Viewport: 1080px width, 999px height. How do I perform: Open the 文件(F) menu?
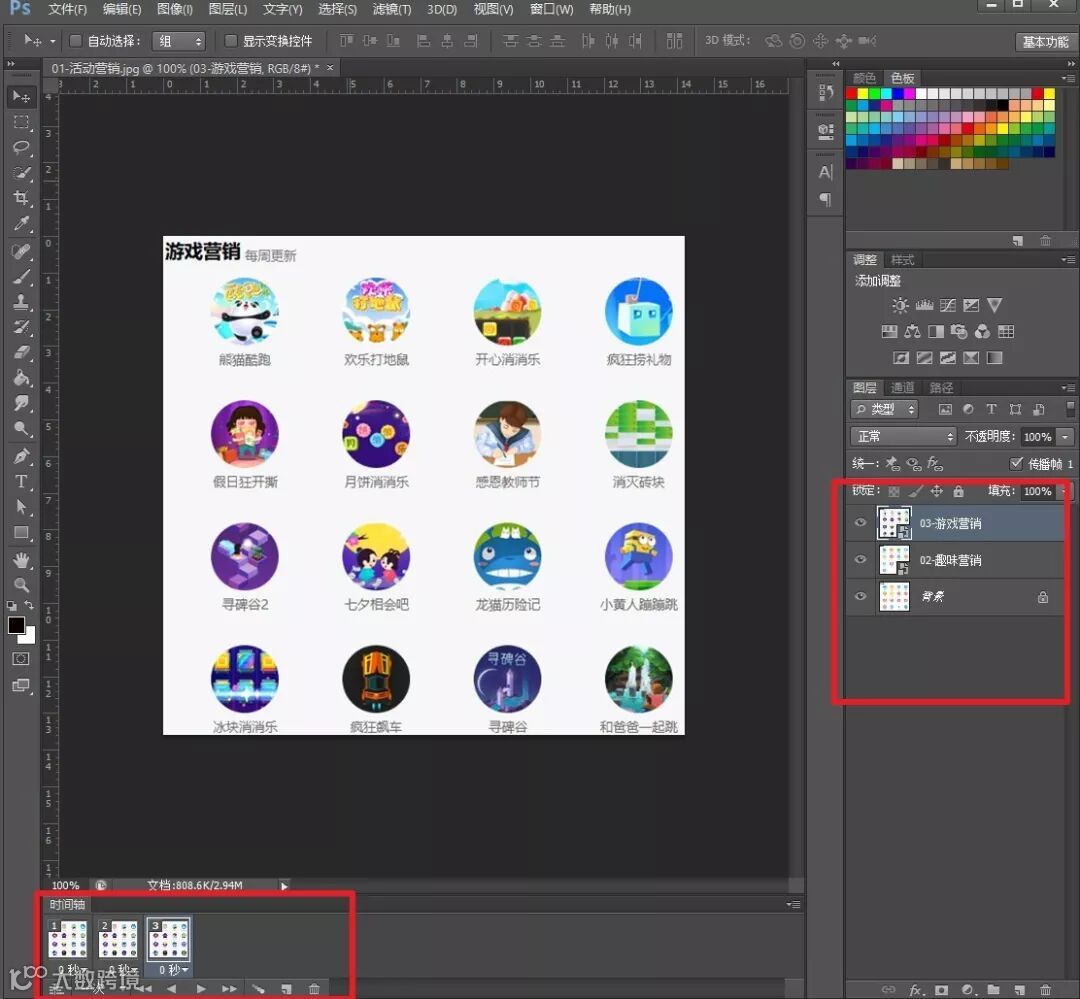(68, 10)
